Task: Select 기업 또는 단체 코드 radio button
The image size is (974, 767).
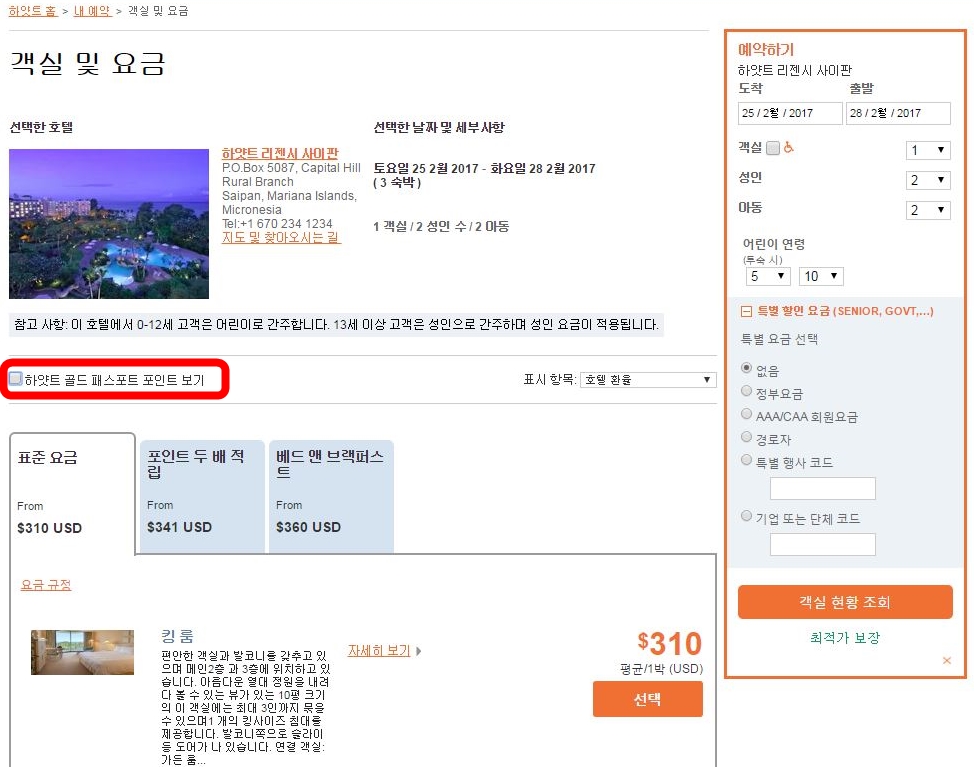Action: click(747, 515)
